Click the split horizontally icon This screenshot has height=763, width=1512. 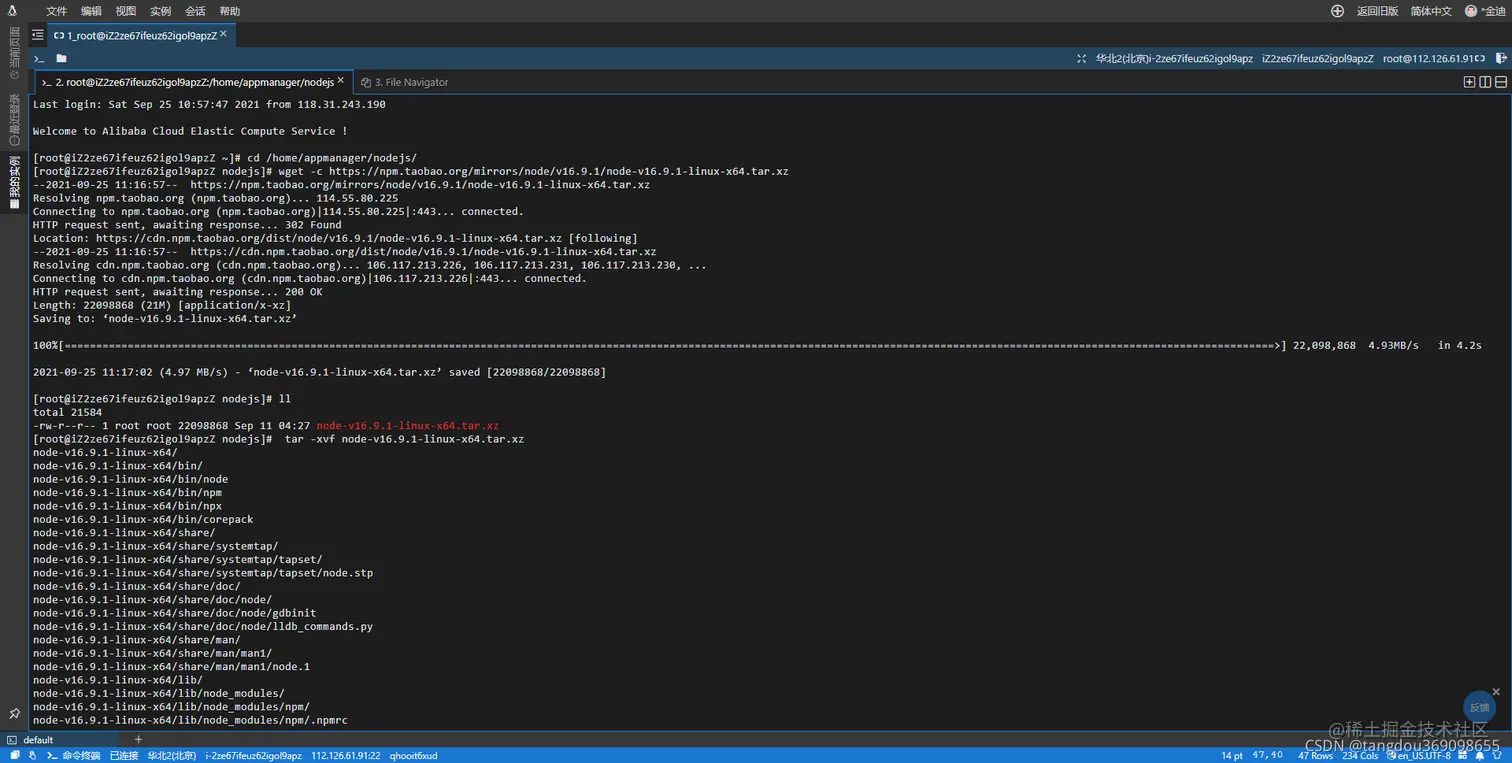[x=1501, y=82]
